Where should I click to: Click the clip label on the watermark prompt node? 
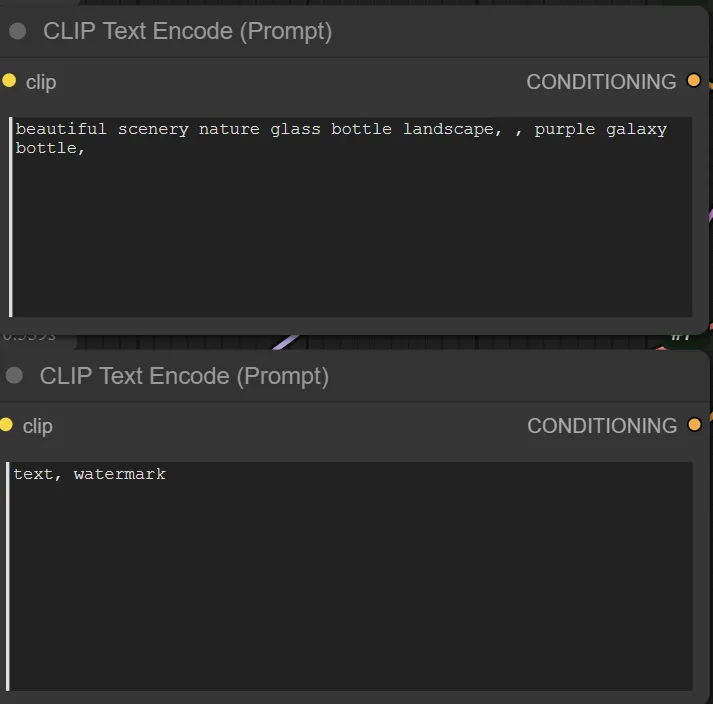[x=38, y=426]
